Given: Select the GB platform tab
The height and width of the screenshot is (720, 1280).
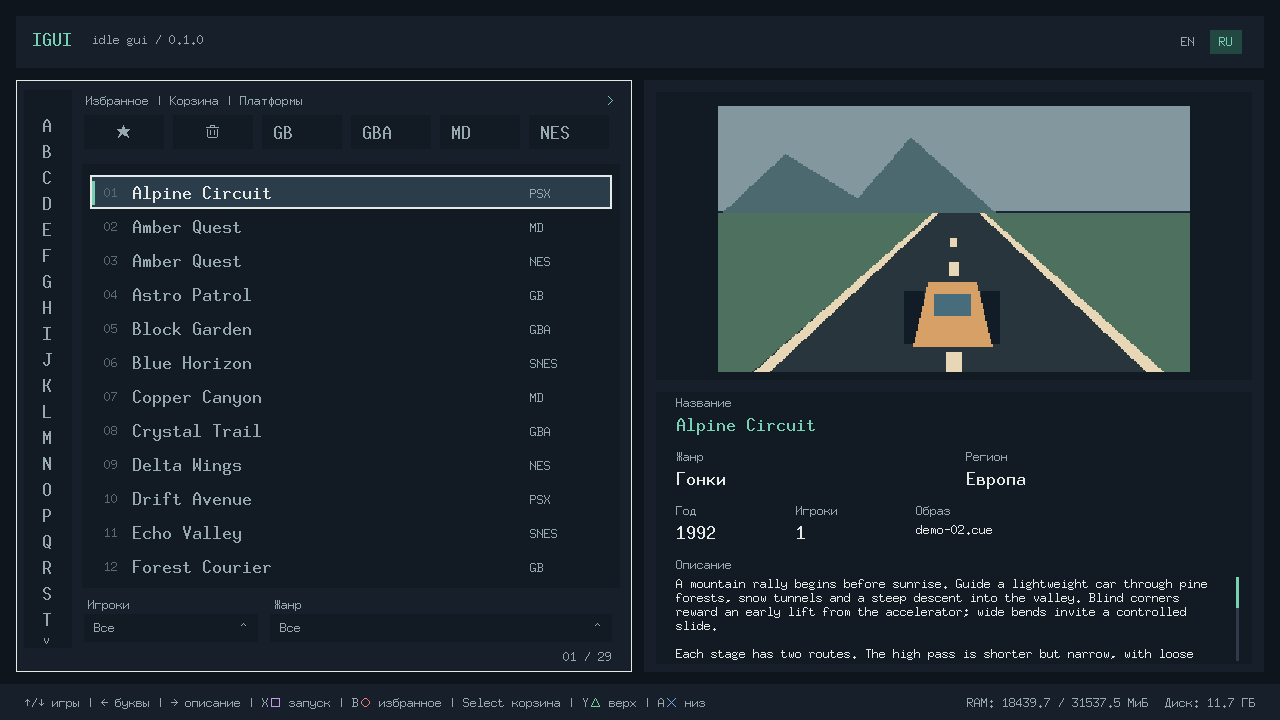Looking at the screenshot, I should pos(302,132).
